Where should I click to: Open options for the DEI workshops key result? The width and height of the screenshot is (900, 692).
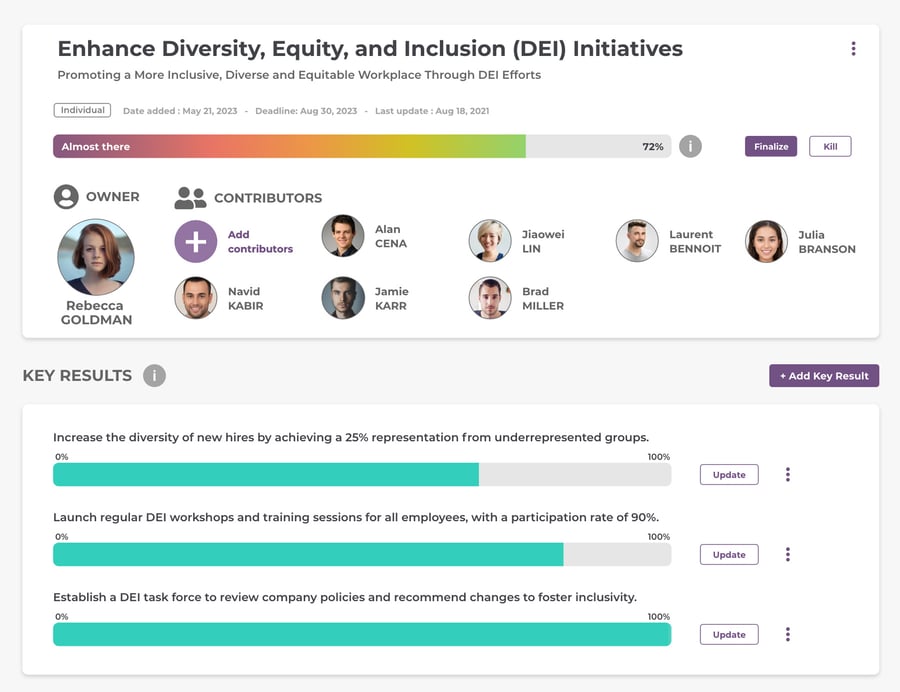pos(788,554)
